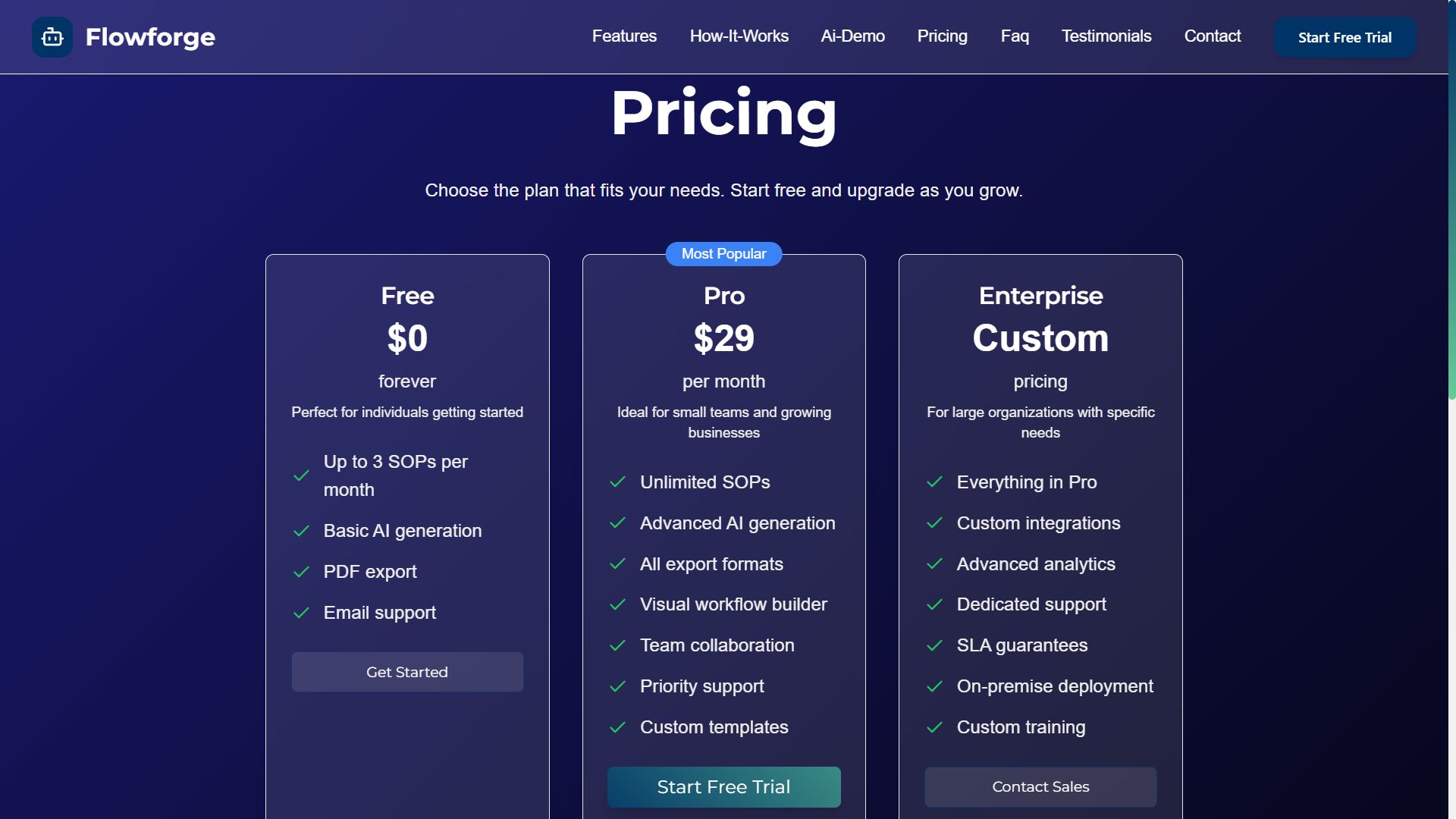Click checkmark beside SLA guarantees

(934, 645)
